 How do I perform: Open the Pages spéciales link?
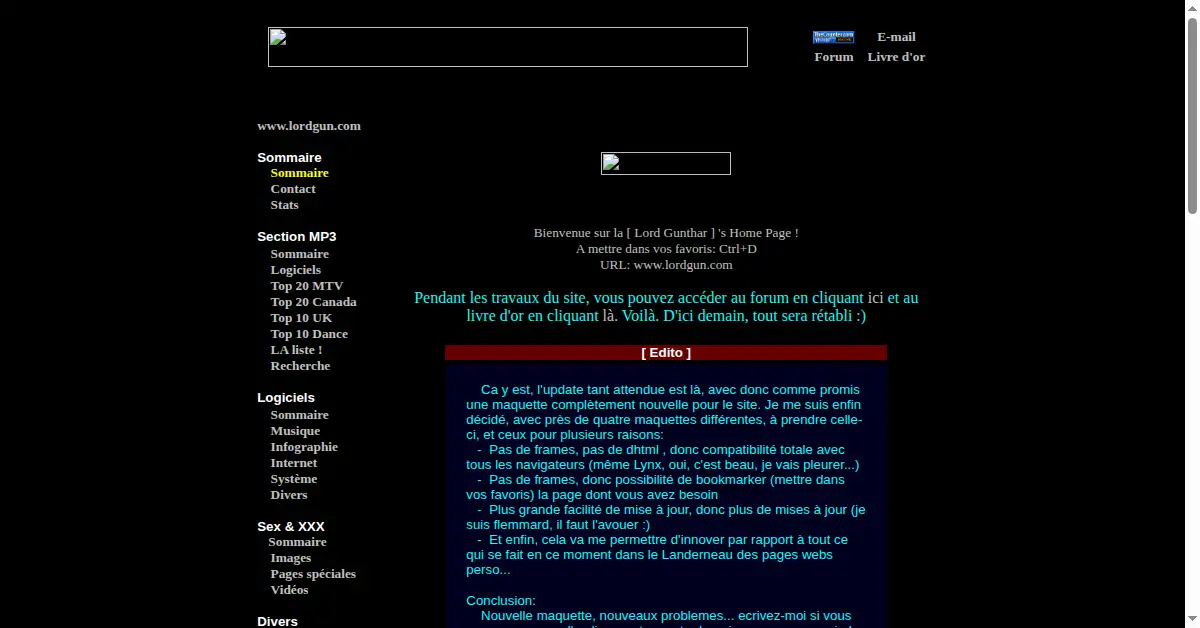pyautogui.click(x=313, y=574)
